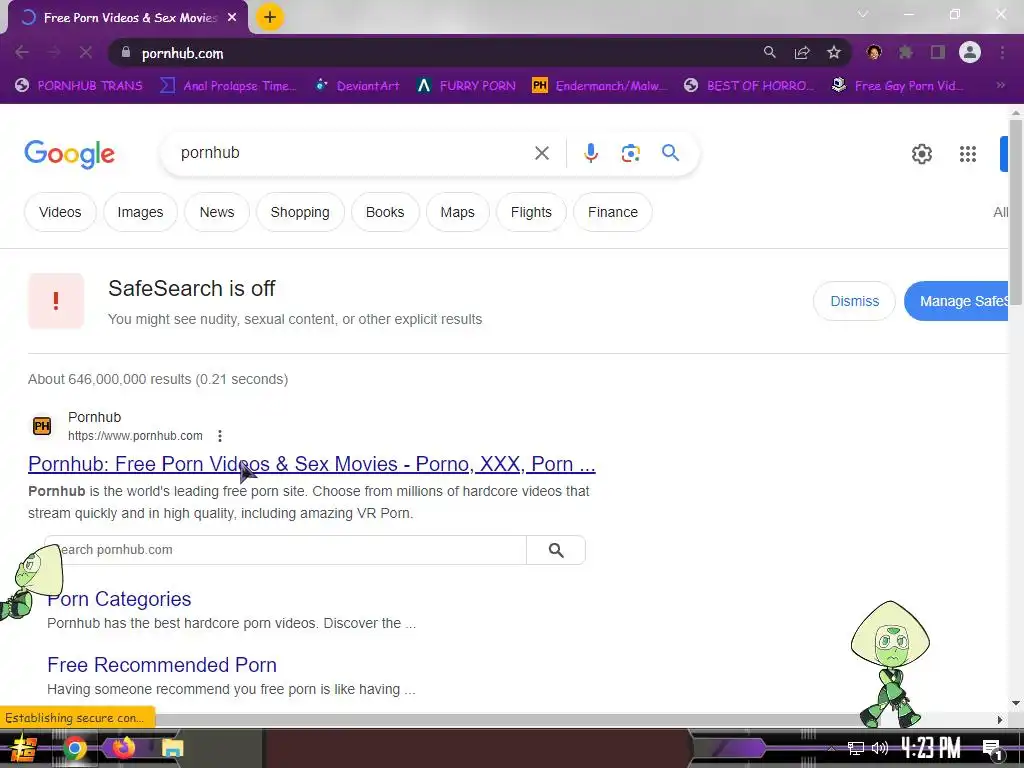Open a new browser tab
The width and height of the screenshot is (1024, 768).
pyautogui.click(x=270, y=17)
